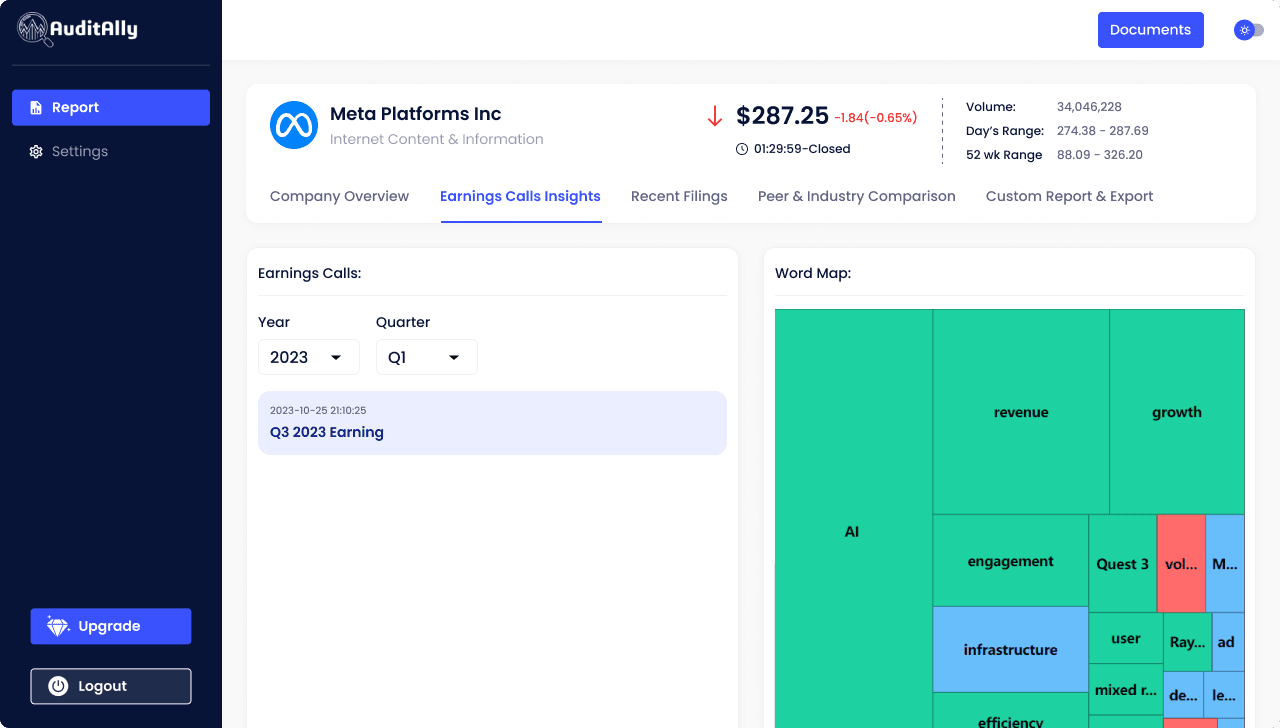Select the AI block in word map
This screenshot has width=1280, height=728.
pyautogui.click(x=854, y=518)
